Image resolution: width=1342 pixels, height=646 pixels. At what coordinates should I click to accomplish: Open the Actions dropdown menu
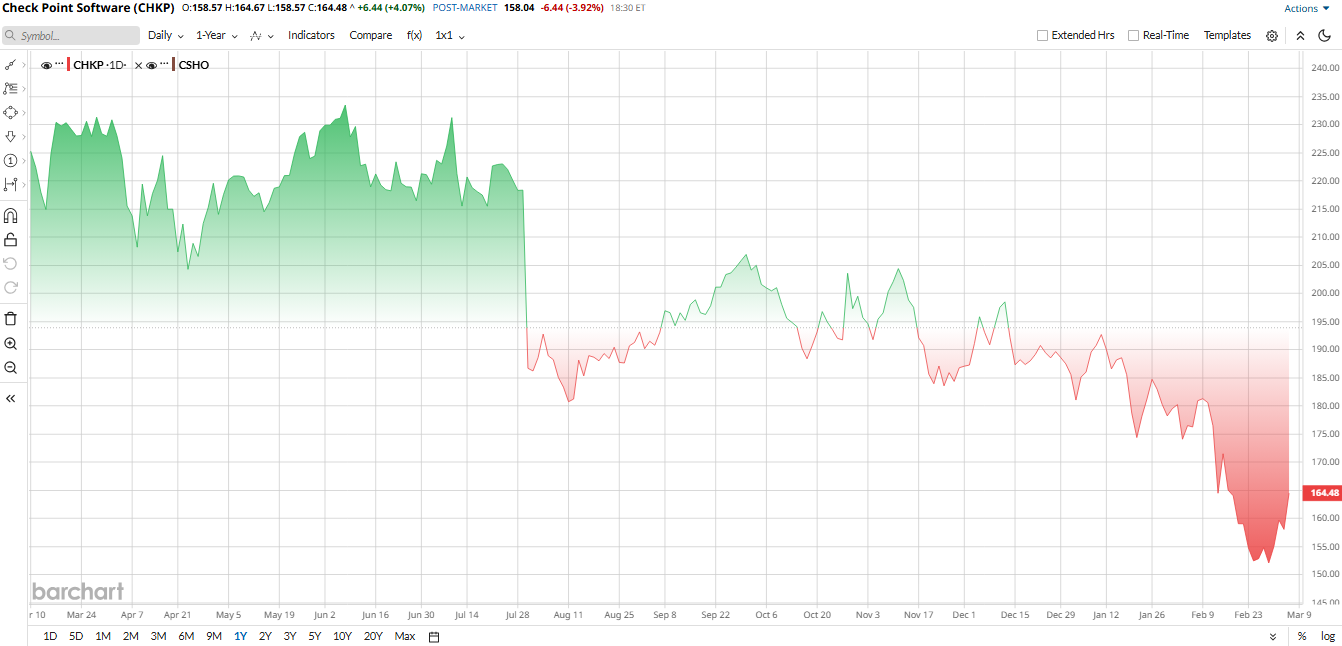coord(1307,8)
